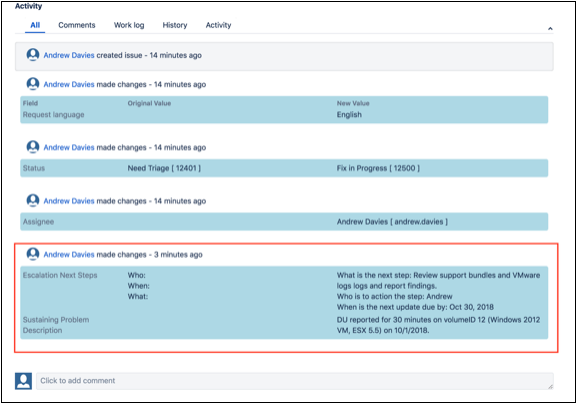The height and width of the screenshot is (403, 577).
Task: Open Andrew Davies link above Assignee change
Action: coord(69,201)
